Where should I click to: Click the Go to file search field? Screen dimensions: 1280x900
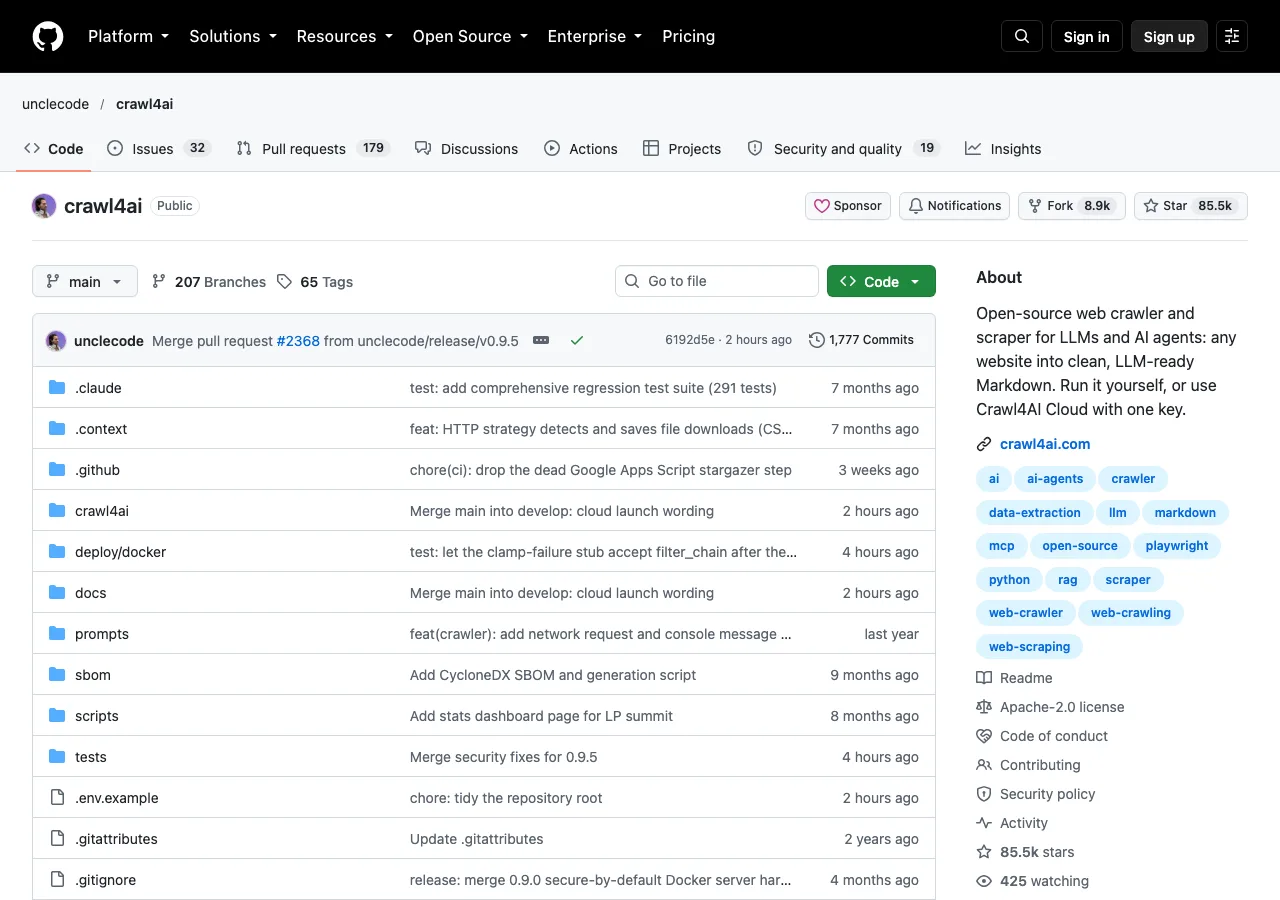(717, 281)
